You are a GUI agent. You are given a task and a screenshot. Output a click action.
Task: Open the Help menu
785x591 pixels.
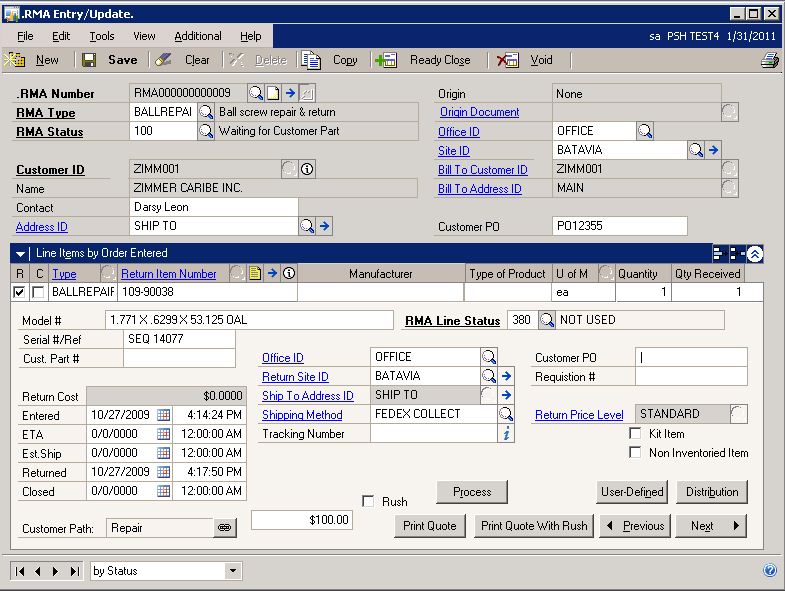[250, 36]
